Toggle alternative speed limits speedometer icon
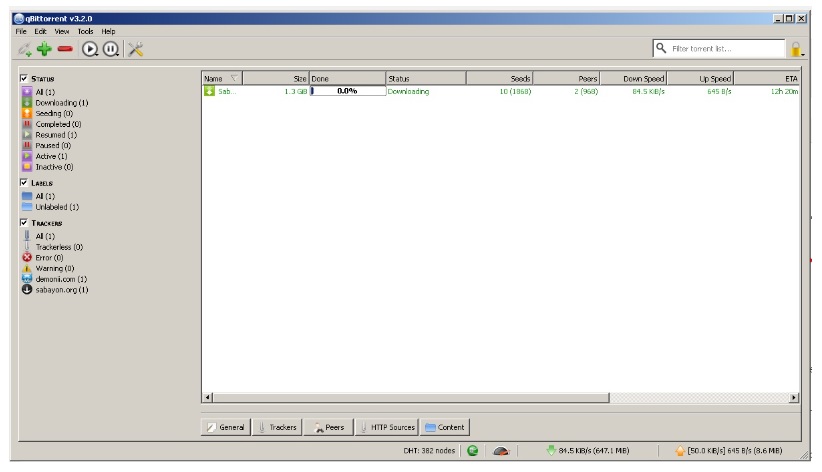The height and width of the screenshot is (472, 822). 501,450
